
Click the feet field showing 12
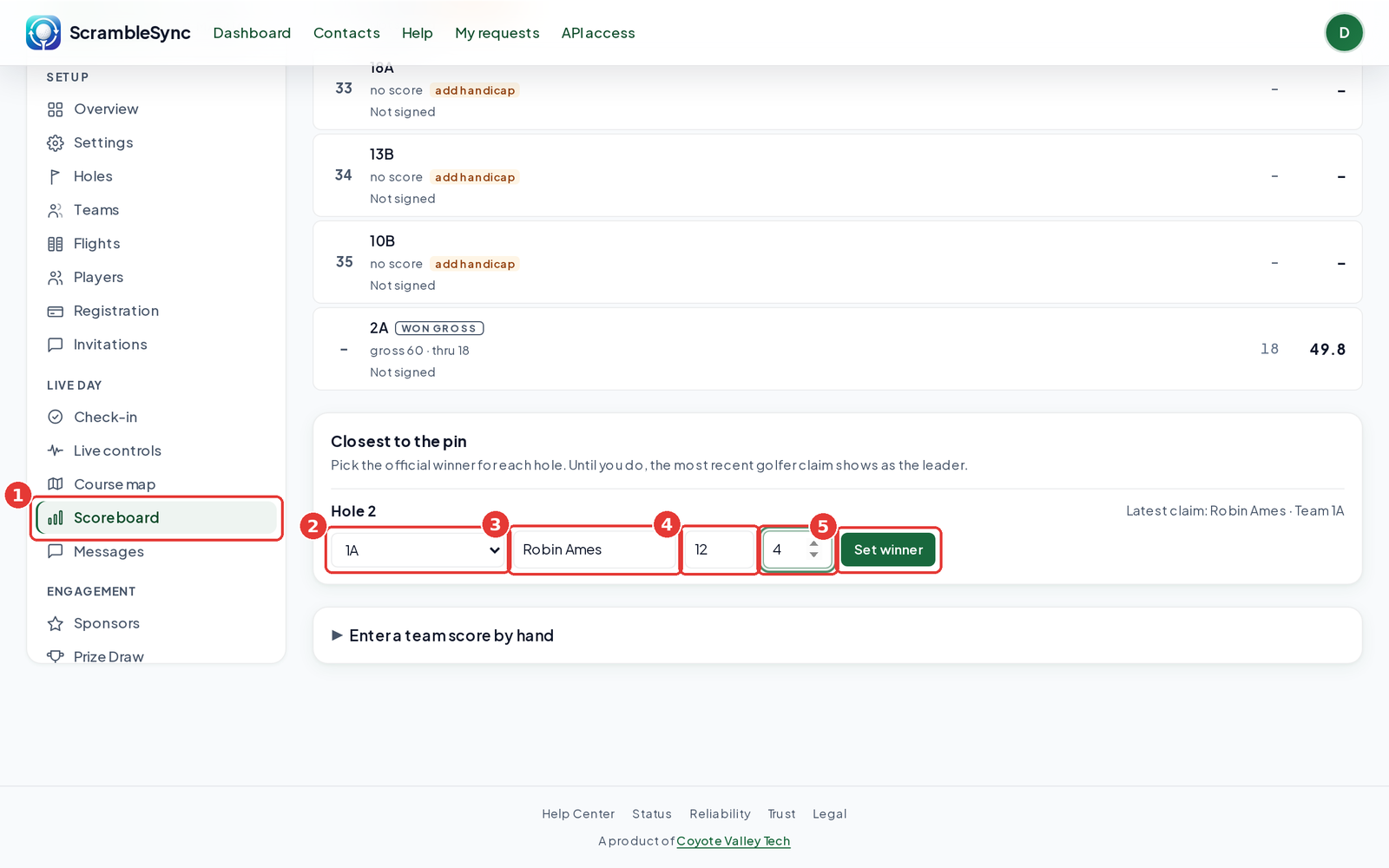point(720,550)
